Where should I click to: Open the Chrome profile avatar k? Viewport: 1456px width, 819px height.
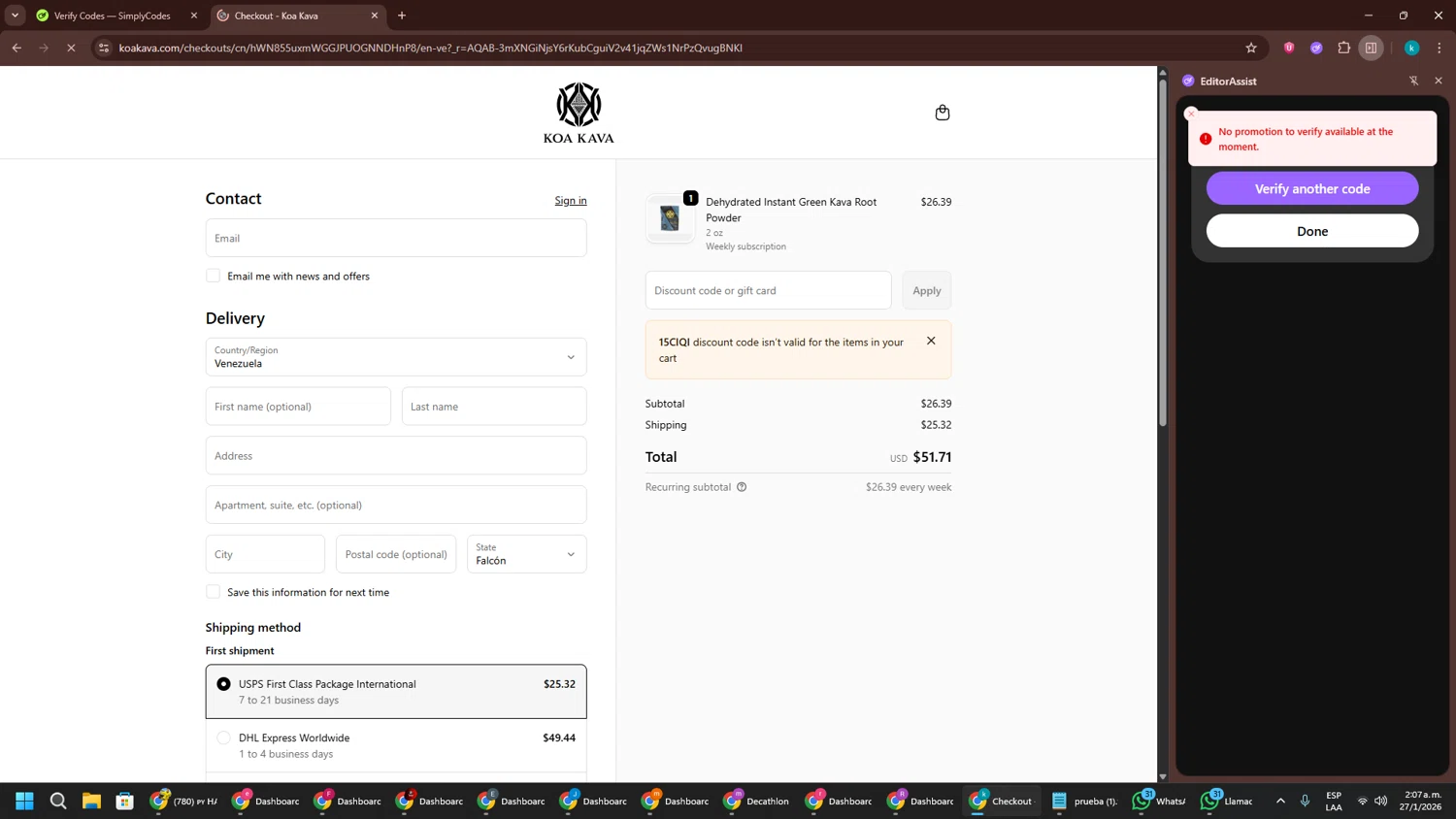tap(1411, 48)
